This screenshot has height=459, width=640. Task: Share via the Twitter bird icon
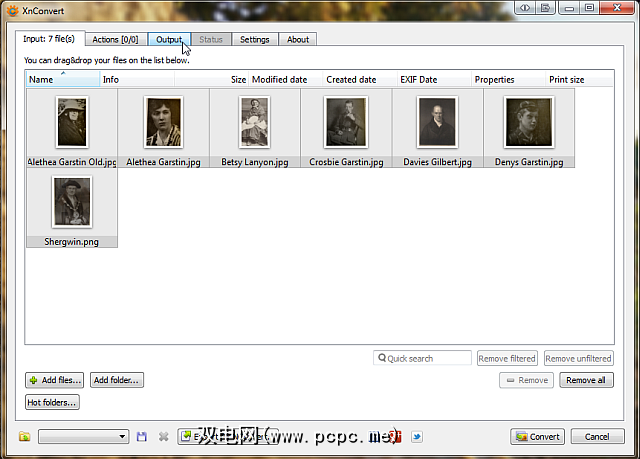point(417,437)
